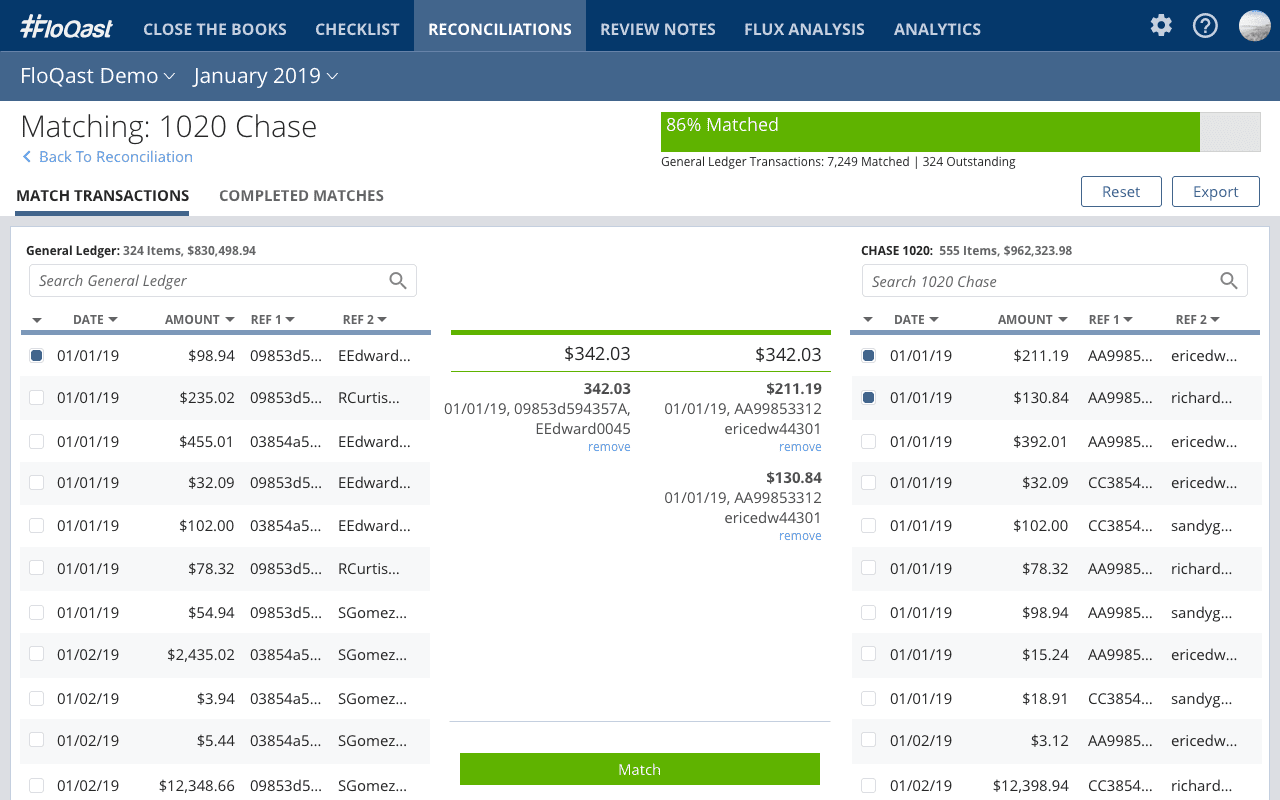Open the Flux Analysis menu item
Image resolution: width=1280 pixels, height=800 pixels.
tap(804, 28)
